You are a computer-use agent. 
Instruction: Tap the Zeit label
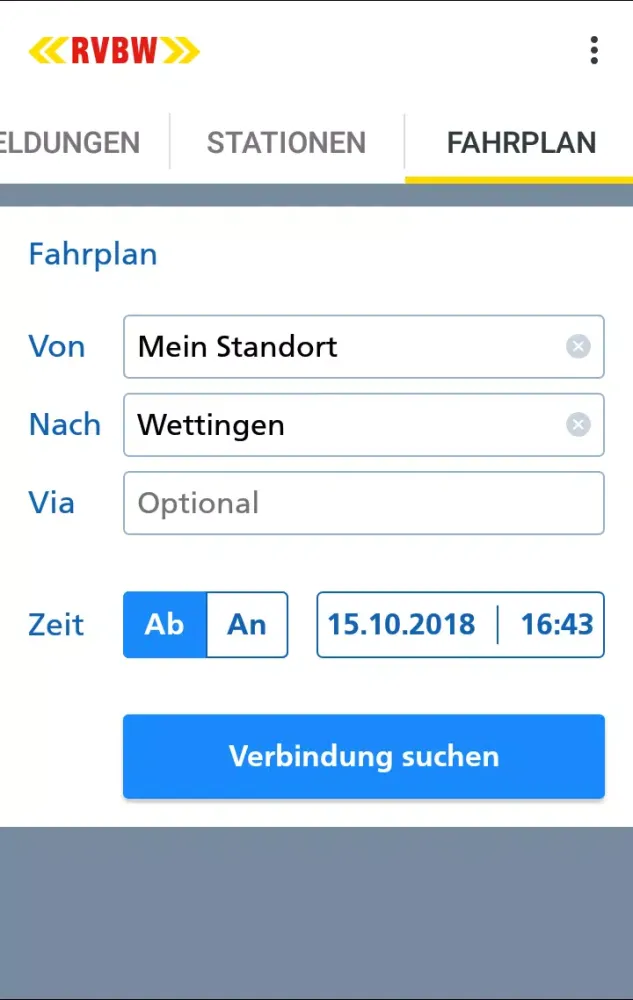click(x=56, y=626)
